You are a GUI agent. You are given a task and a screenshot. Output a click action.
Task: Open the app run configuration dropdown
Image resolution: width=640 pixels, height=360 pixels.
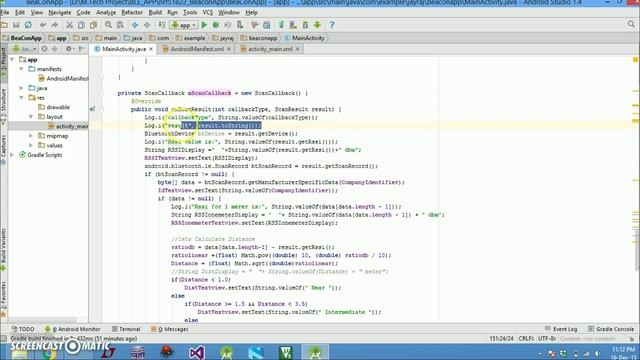point(184,25)
